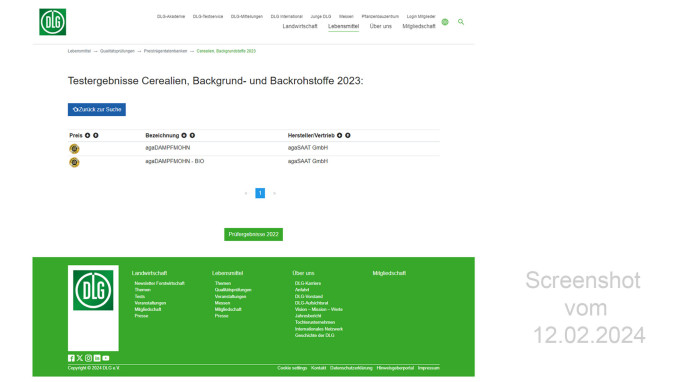This screenshot has height=382, width=686.
Task: Open Anfahrt footer link
Action: point(302,290)
